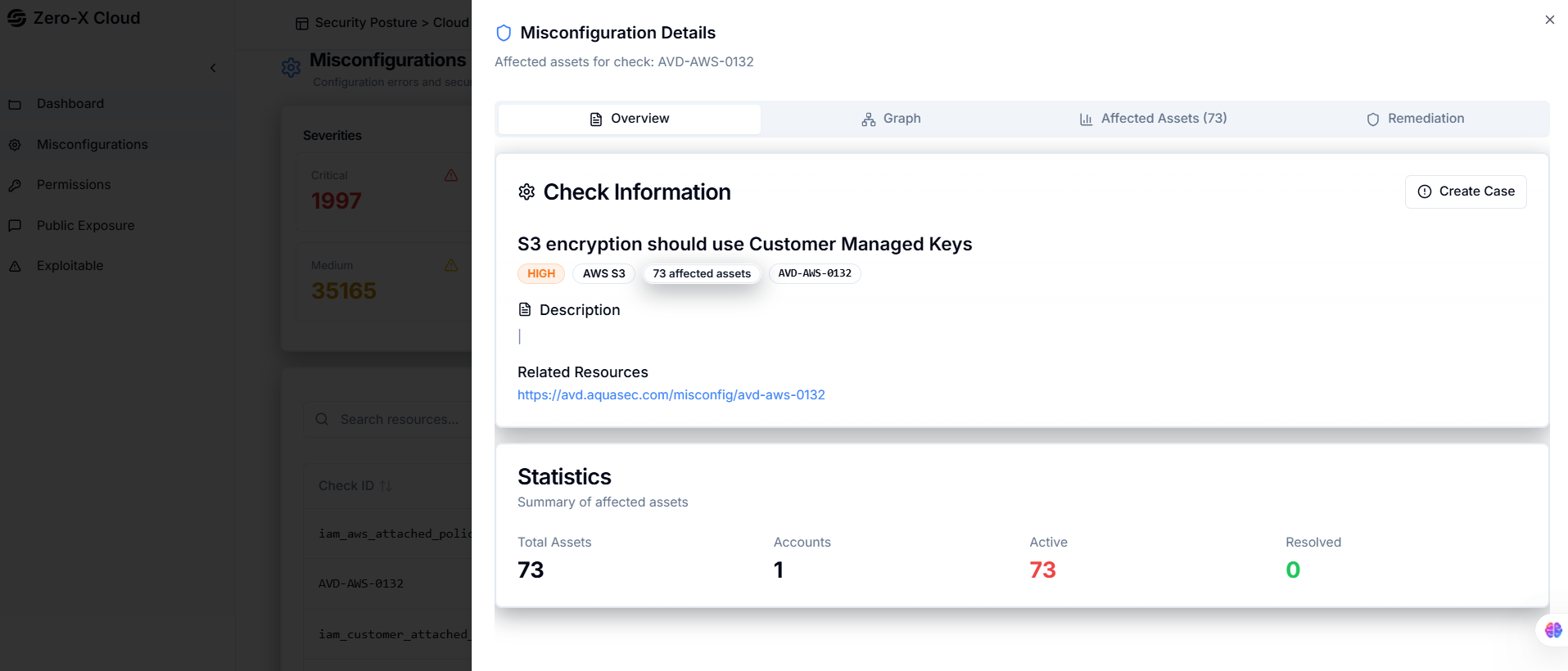Click the breadcrumb panel icon before Security Posture
1568x671 pixels.
(302, 24)
